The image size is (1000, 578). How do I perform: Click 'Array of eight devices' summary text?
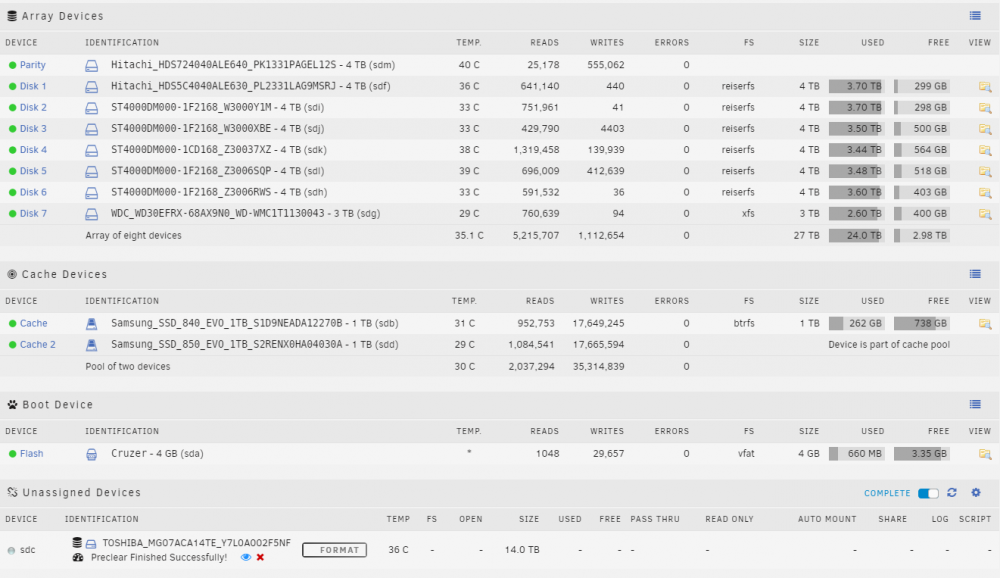click(x=133, y=235)
